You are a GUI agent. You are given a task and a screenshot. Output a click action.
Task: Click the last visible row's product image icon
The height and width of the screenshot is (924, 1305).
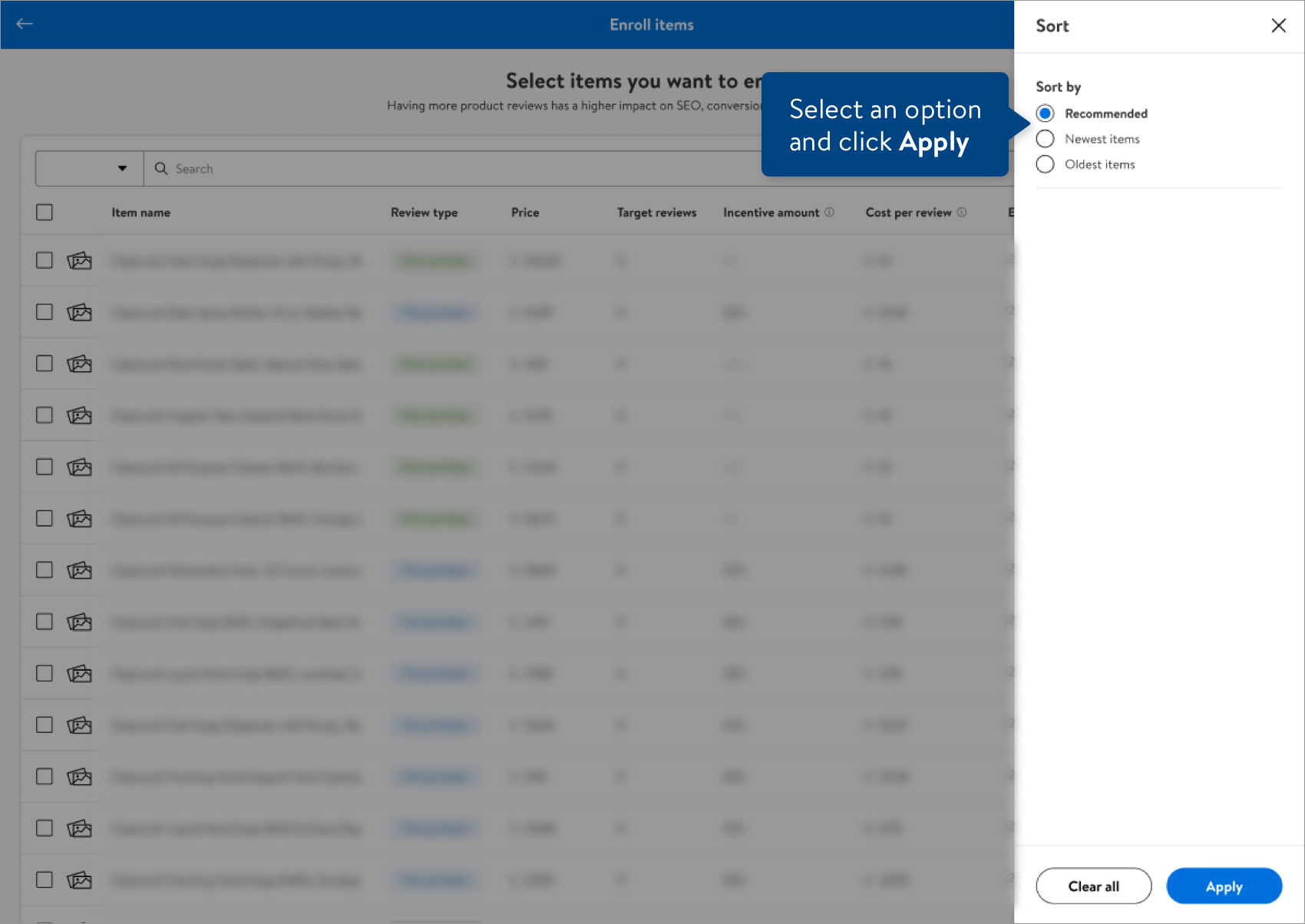[79, 880]
